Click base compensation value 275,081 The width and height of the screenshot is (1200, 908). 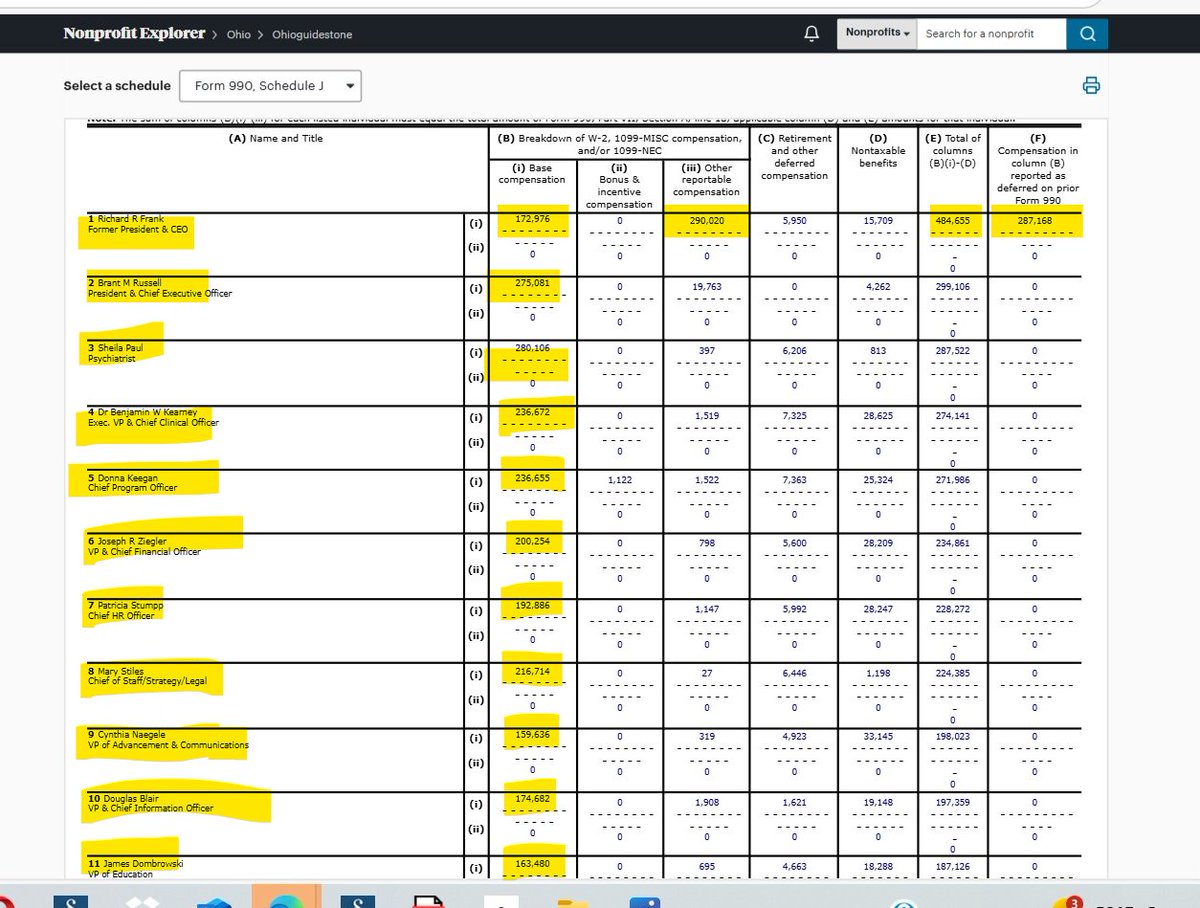coord(532,283)
